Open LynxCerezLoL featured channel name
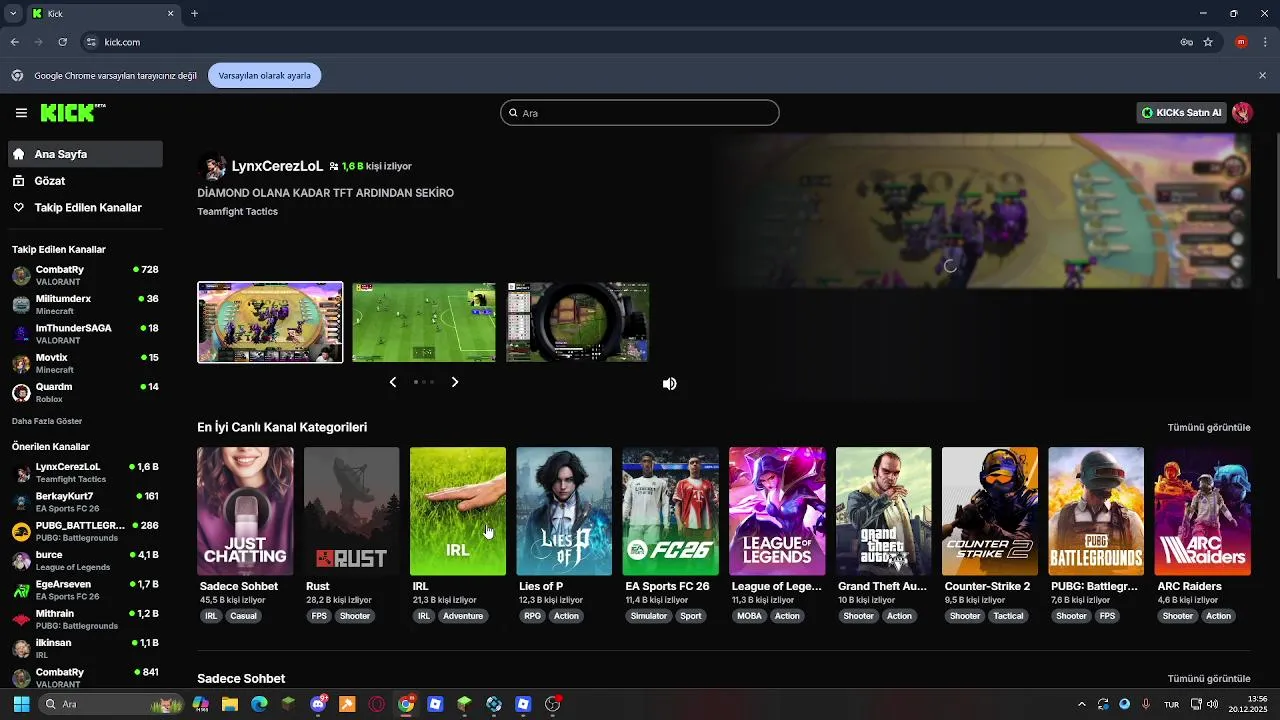This screenshot has width=1280, height=720. (278, 166)
